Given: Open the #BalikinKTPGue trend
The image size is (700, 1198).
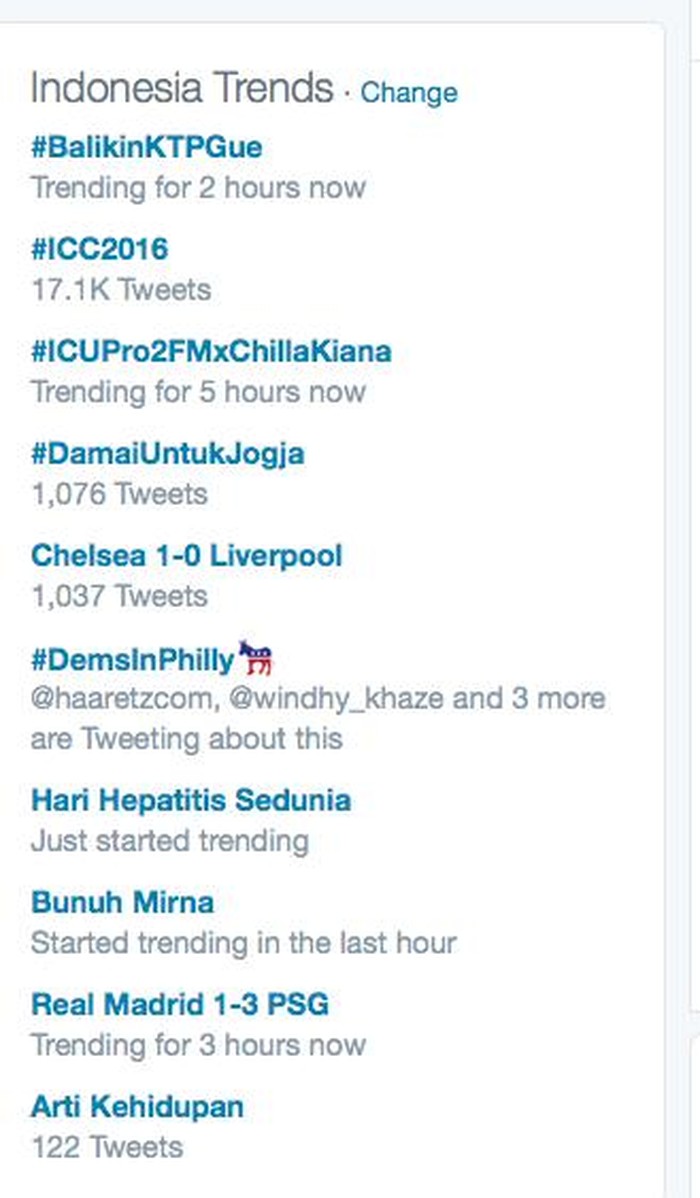Looking at the screenshot, I should pyautogui.click(x=146, y=147).
